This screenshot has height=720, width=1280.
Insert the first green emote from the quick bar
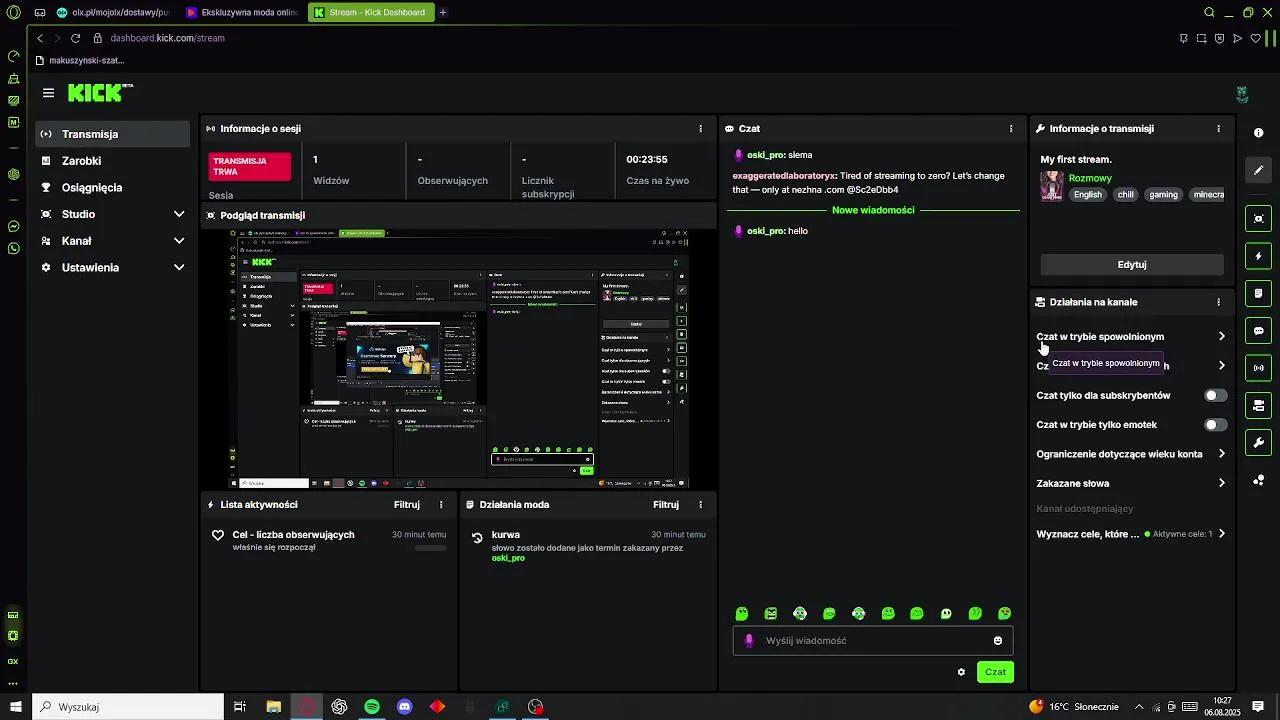pyautogui.click(x=742, y=614)
